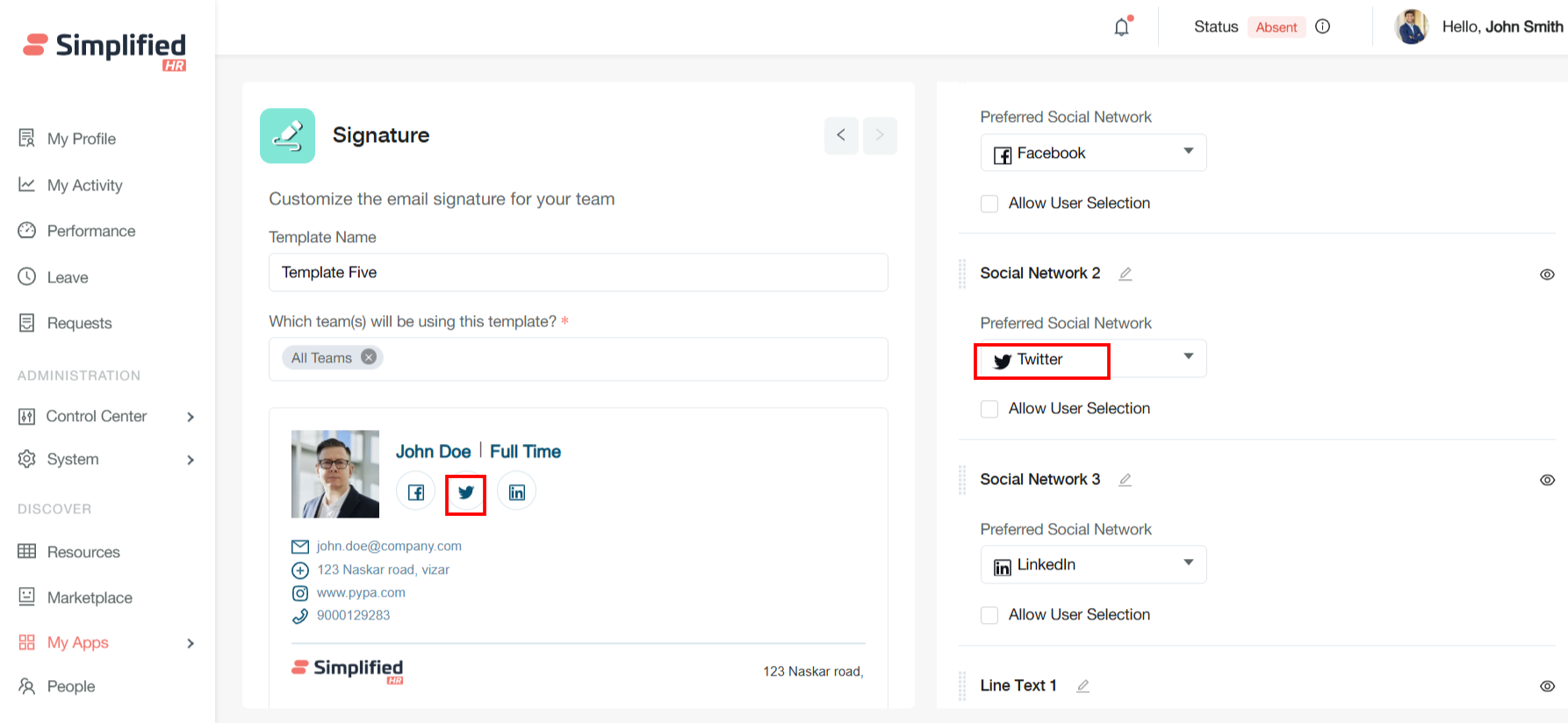The width and height of the screenshot is (1568, 723).
Task: Edit the Social Network 2 label
Action: click(x=1126, y=274)
